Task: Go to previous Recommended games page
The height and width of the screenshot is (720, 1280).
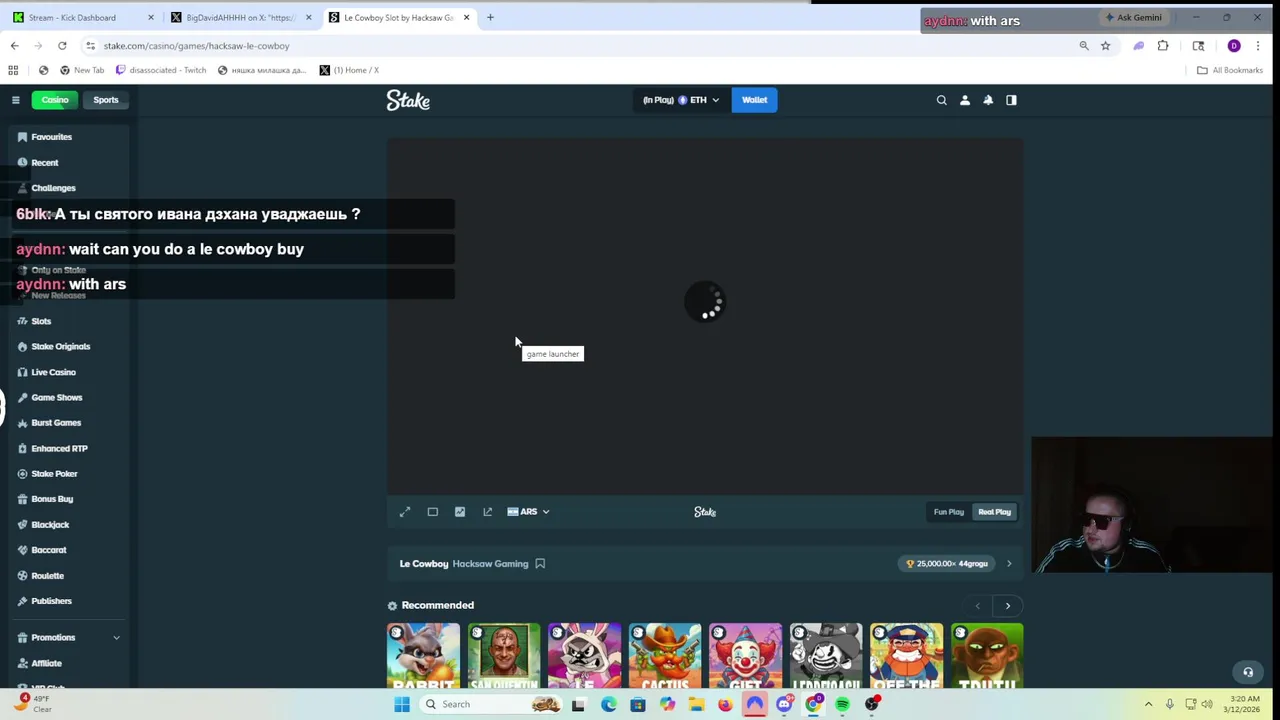Action: (978, 606)
